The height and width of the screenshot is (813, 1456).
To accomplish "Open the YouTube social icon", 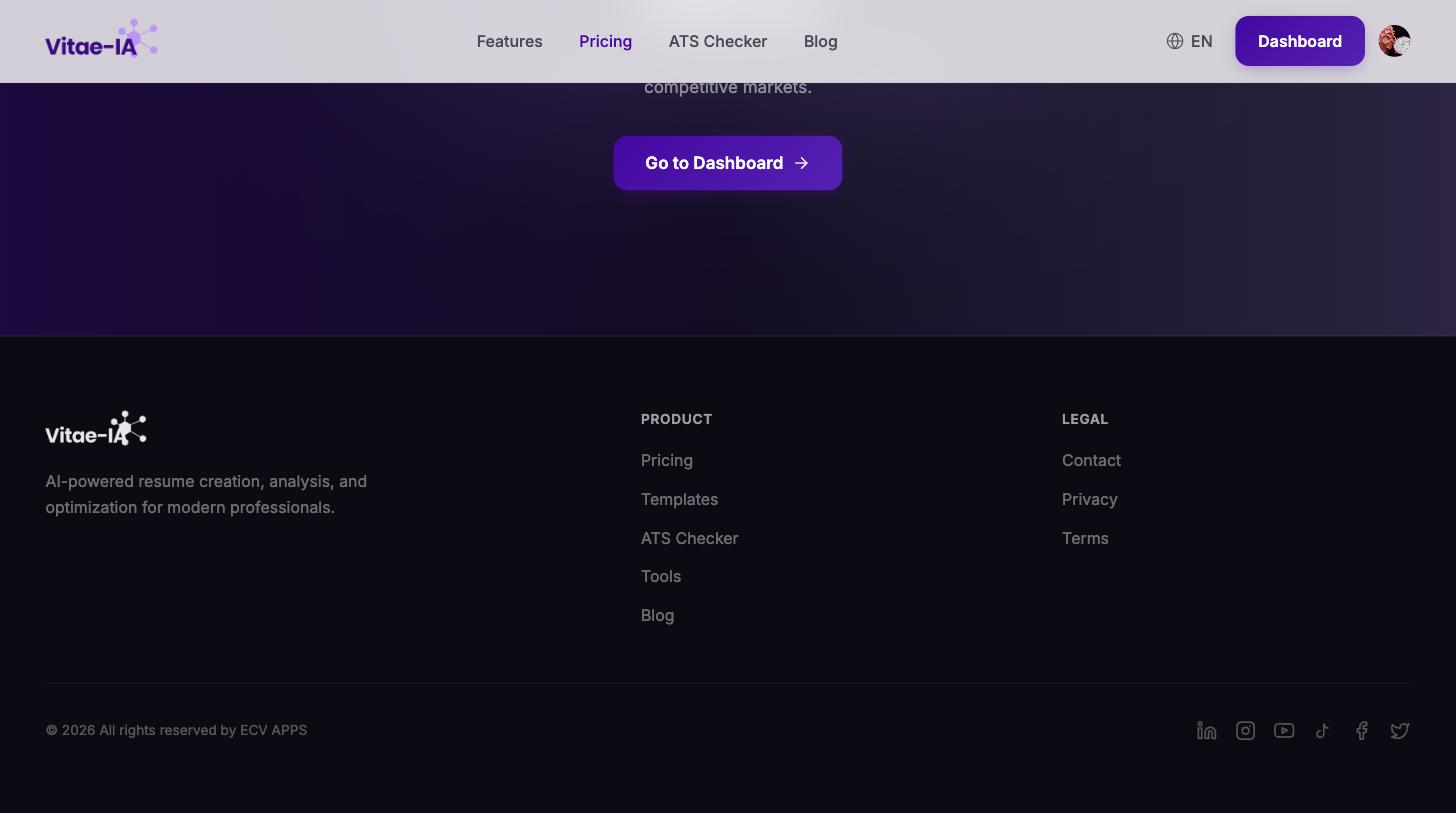I will [1284, 731].
